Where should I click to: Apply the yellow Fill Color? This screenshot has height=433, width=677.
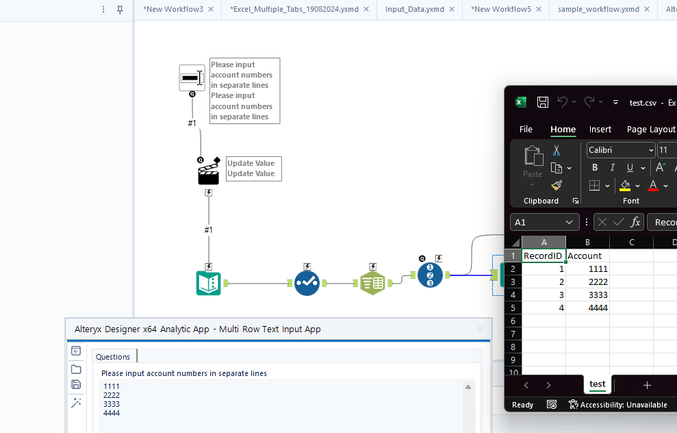[x=625, y=186]
